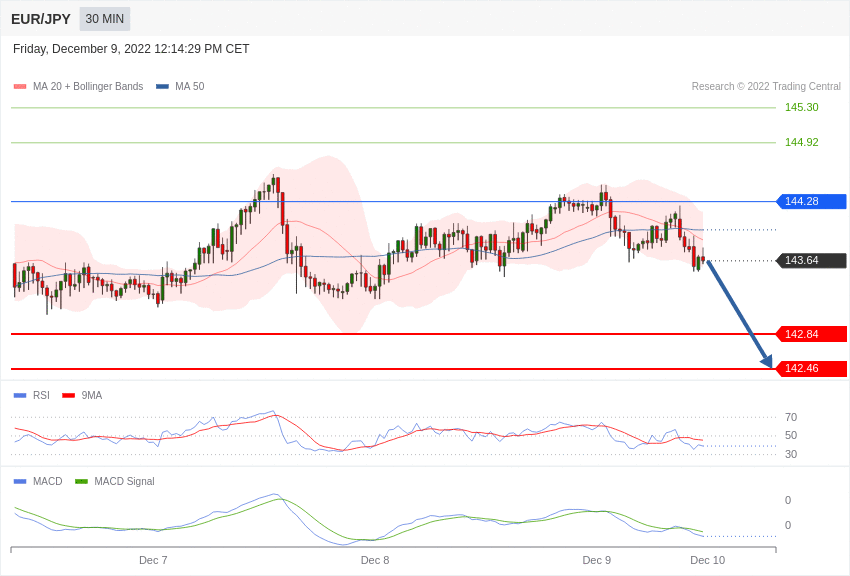Click the EUR/JPY pair title

pos(41,19)
